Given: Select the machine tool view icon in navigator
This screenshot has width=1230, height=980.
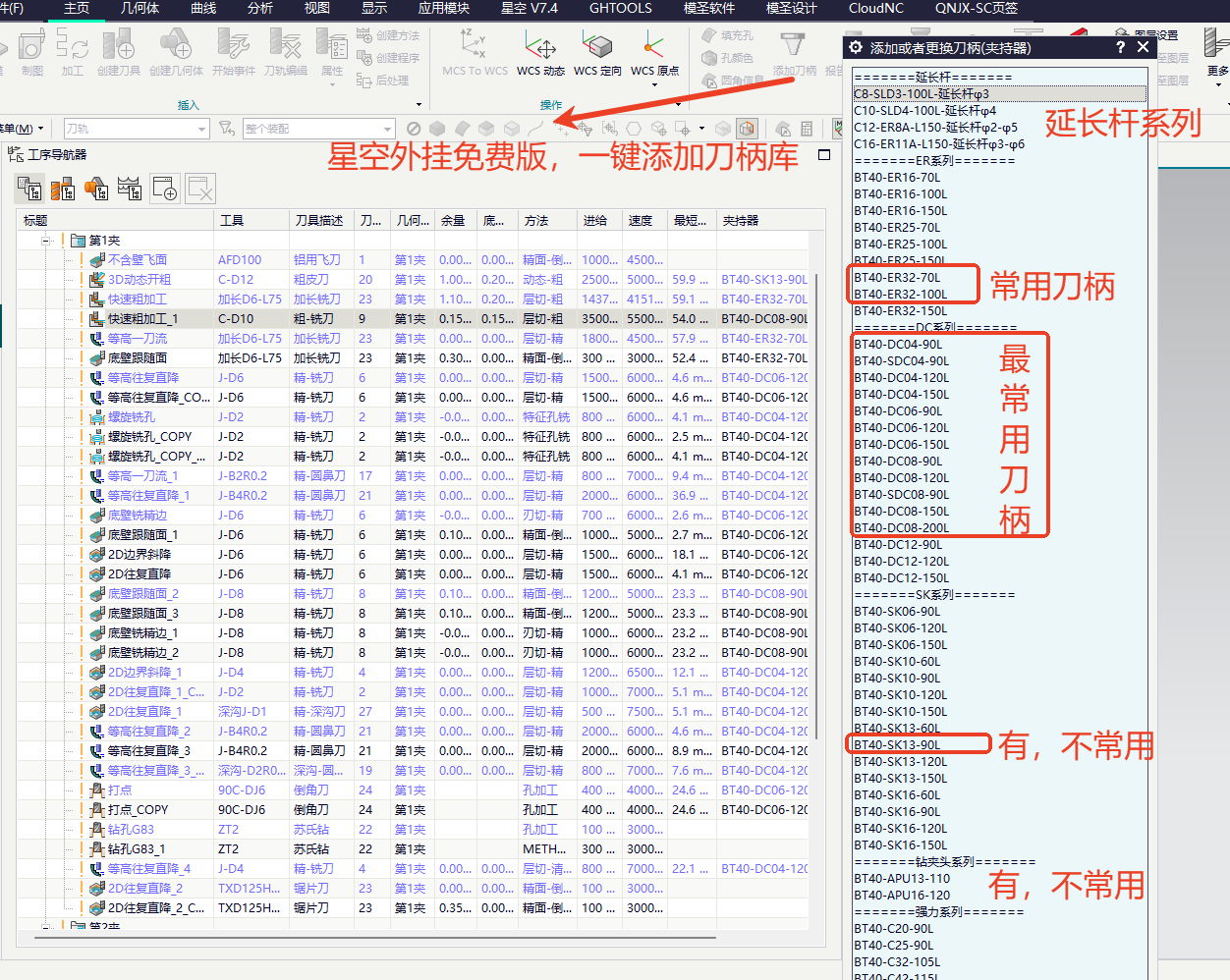Looking at the screenshot, I should tap(63, 189).
